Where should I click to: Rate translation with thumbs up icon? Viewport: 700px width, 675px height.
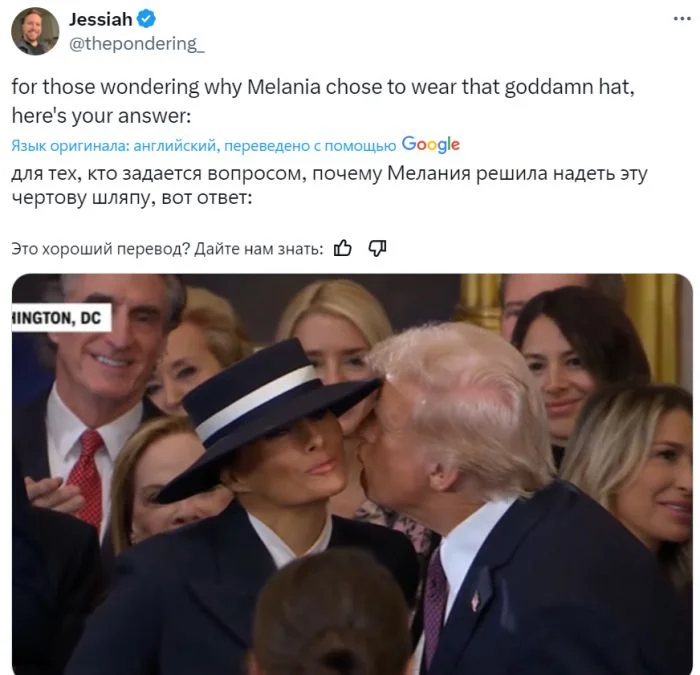[x=342, y=248]
